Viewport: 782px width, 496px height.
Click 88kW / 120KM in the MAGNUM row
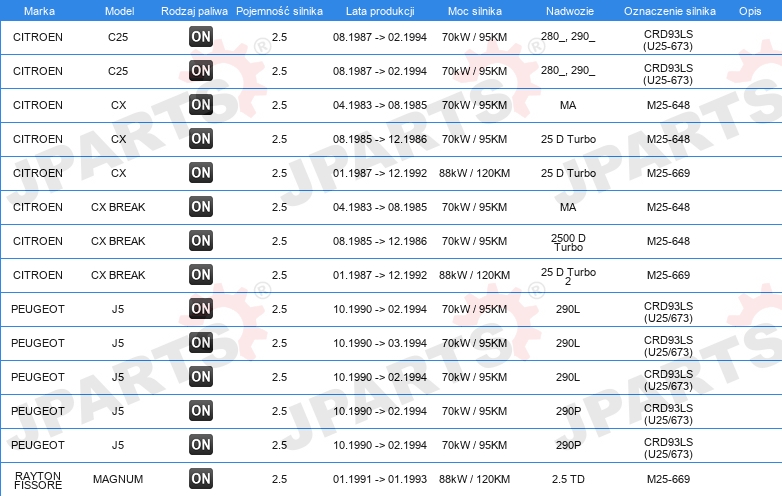coord(474,479)
